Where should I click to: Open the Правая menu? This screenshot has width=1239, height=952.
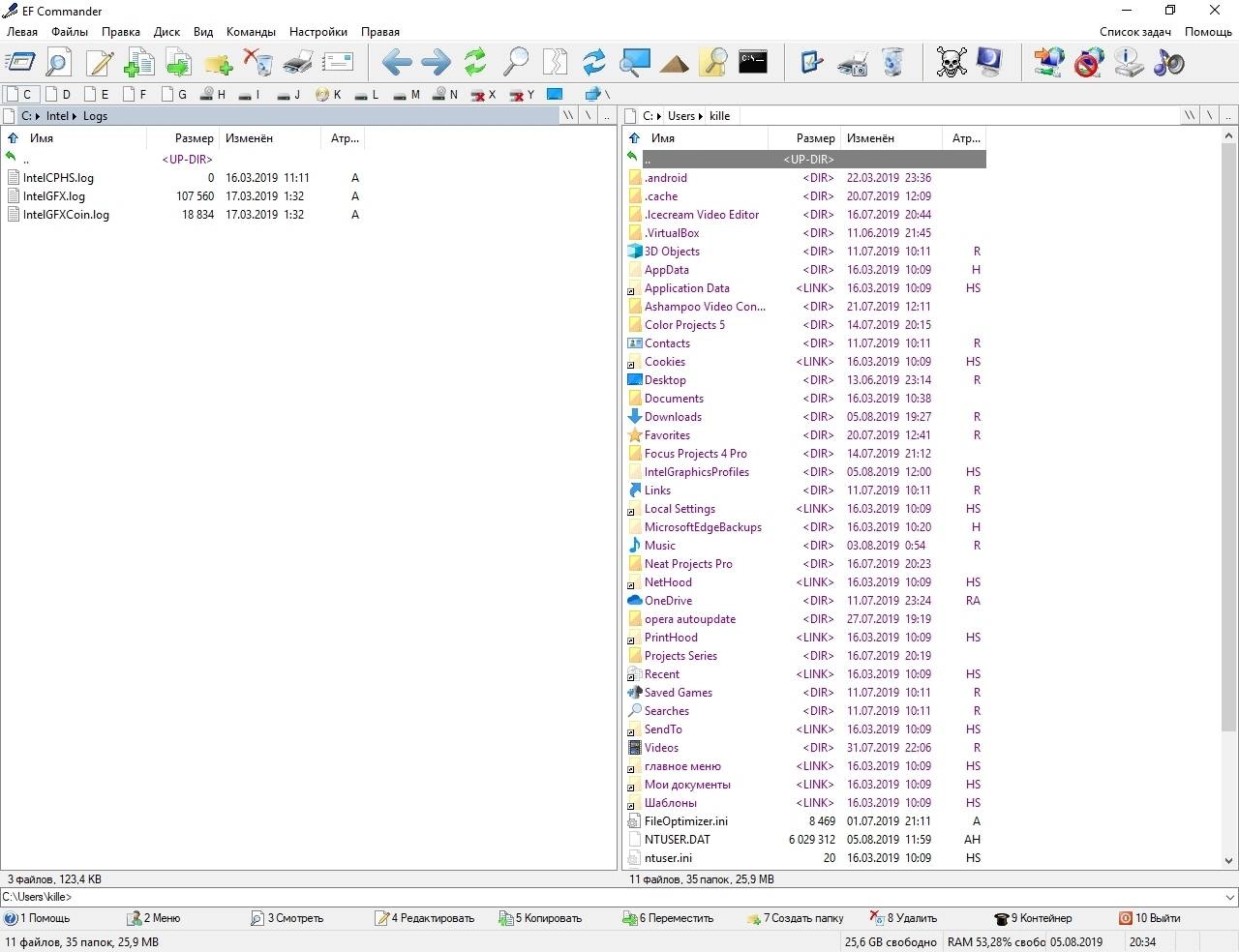tap(380, 32)
